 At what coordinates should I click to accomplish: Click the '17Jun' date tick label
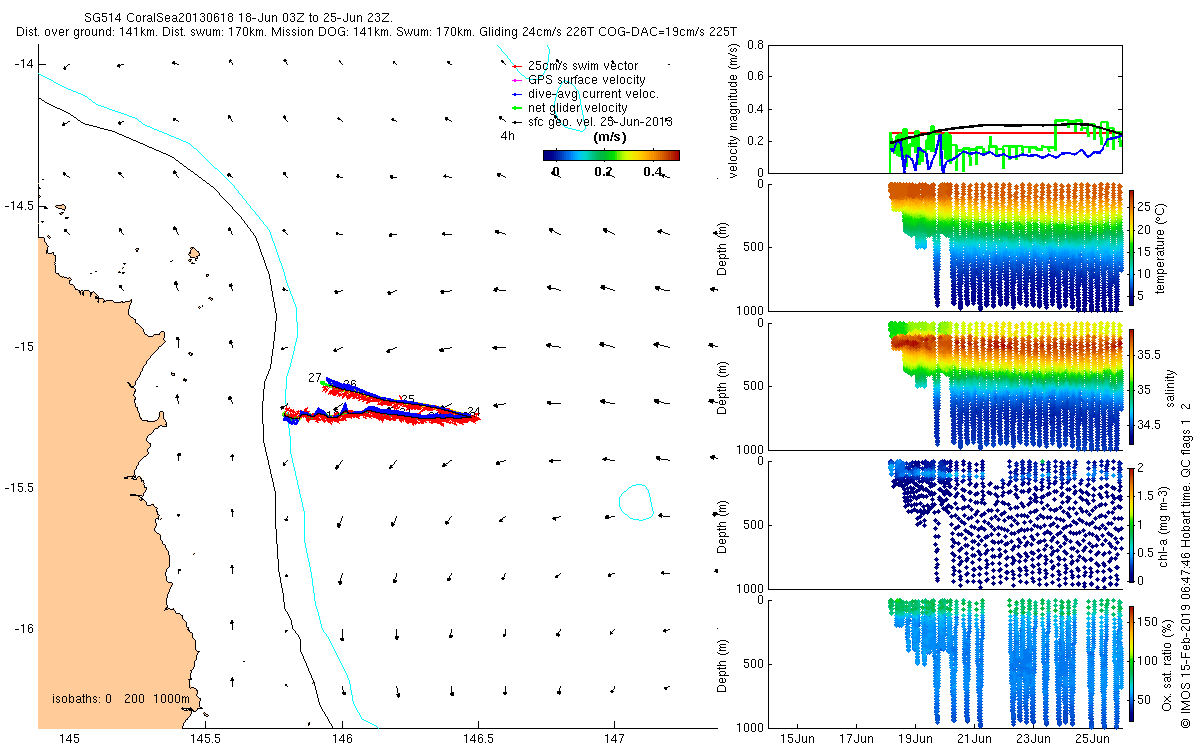click(858, 739)
